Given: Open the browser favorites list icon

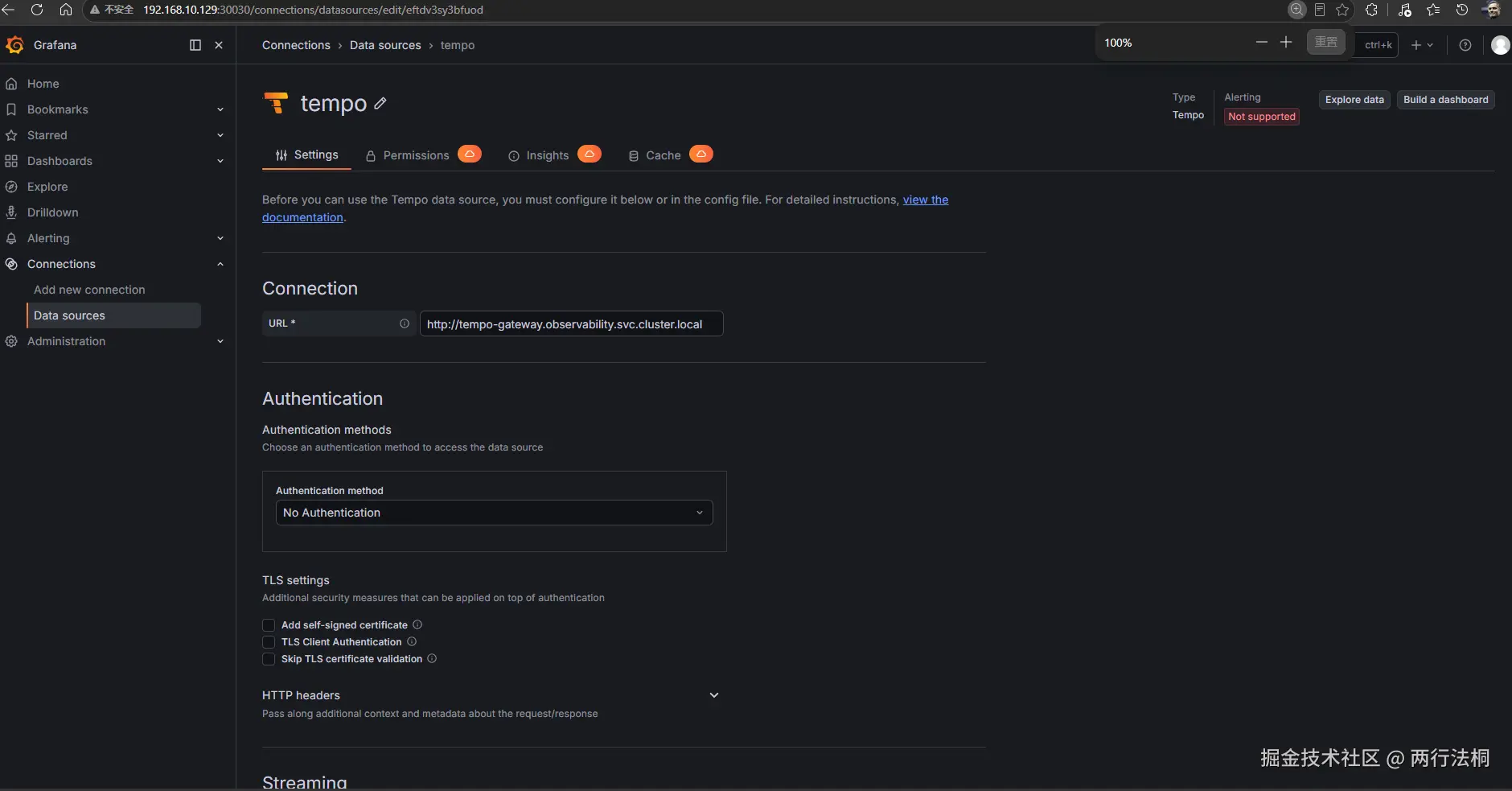Looking at the screenshot, I should 1433,10.
